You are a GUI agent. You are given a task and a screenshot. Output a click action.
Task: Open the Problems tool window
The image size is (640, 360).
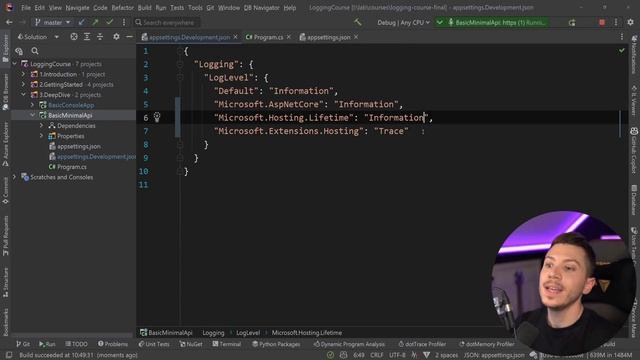pos(113,344)
